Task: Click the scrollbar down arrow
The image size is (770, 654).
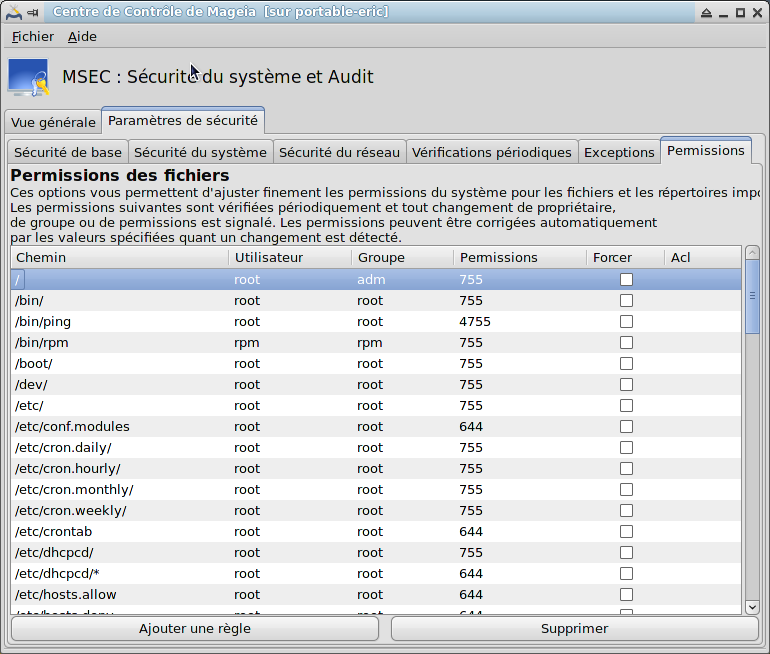Action: pos(752,607)
